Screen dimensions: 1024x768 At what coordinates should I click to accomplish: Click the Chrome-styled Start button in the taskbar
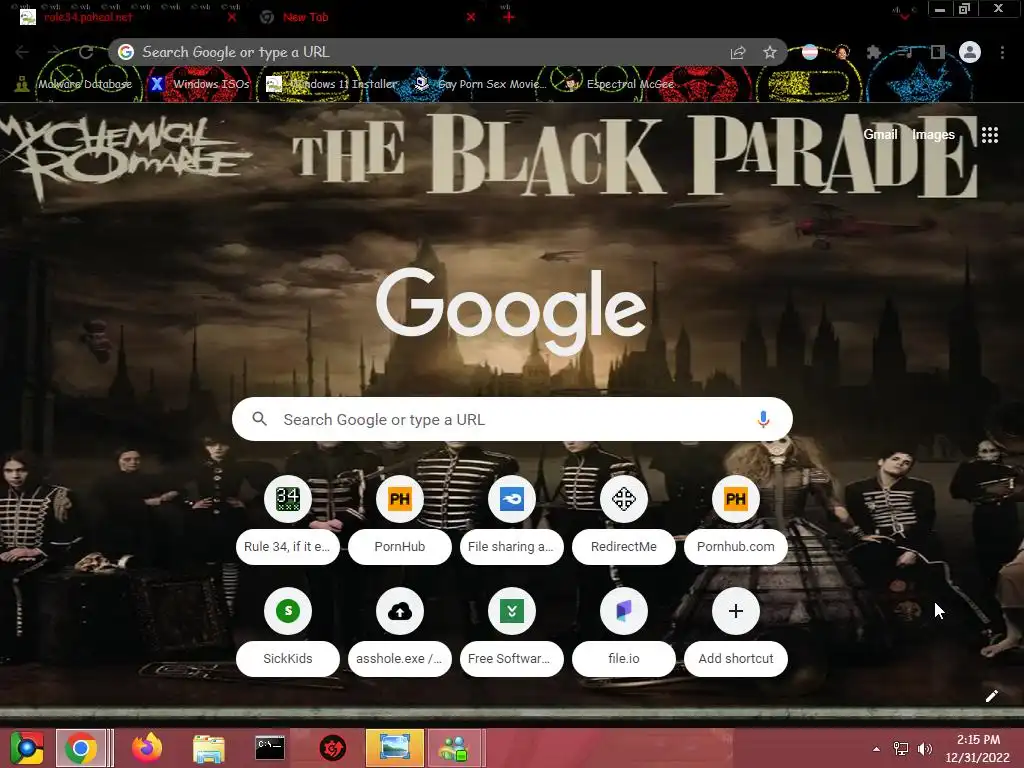pos(27,748)
